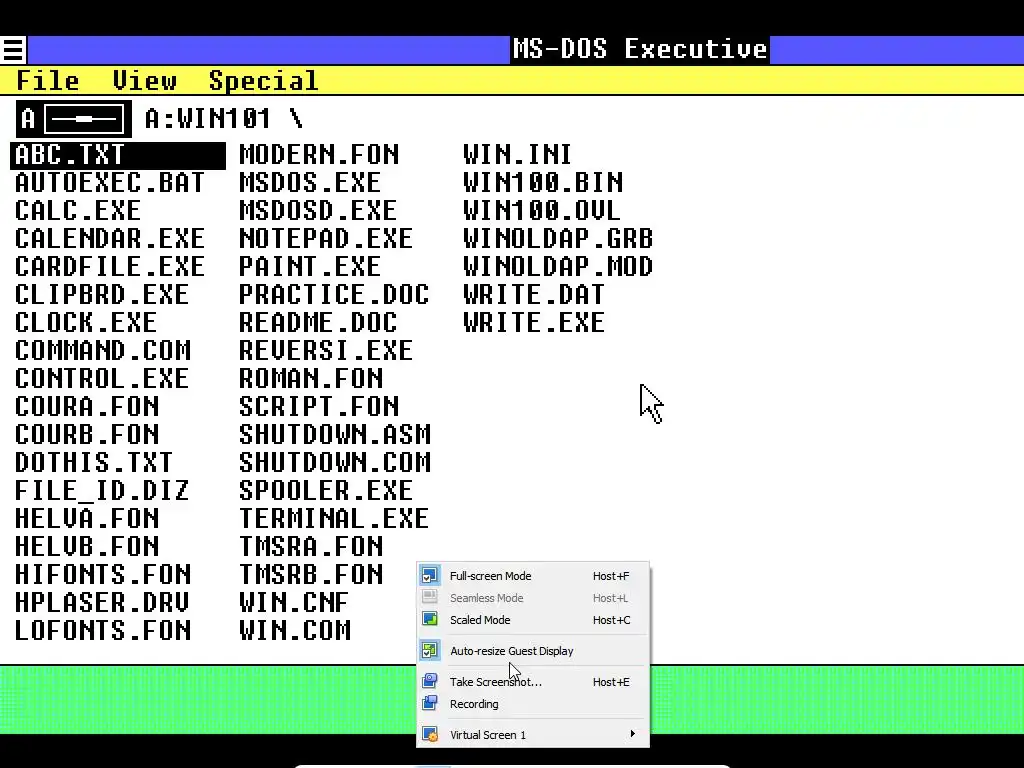Select file WIN.CNF
Screen dimensions: 1024x768
(x=294, y=603)
